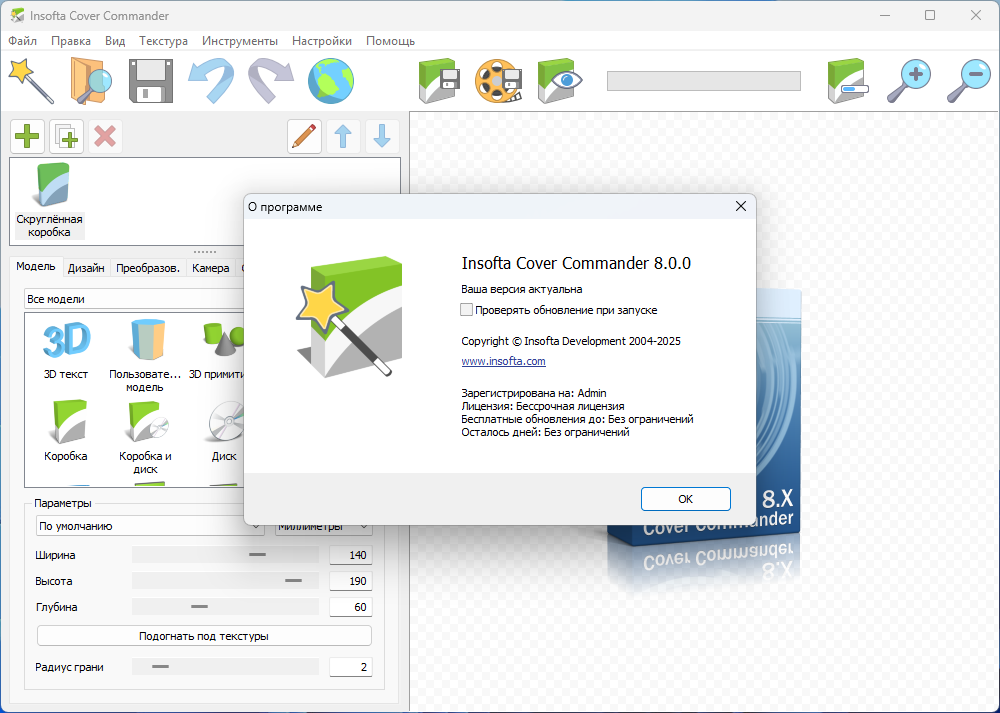This screenshot has height=713, width=1000.
Task: Visit the www.insofta.com link
Action: click(x=503, y=361)
